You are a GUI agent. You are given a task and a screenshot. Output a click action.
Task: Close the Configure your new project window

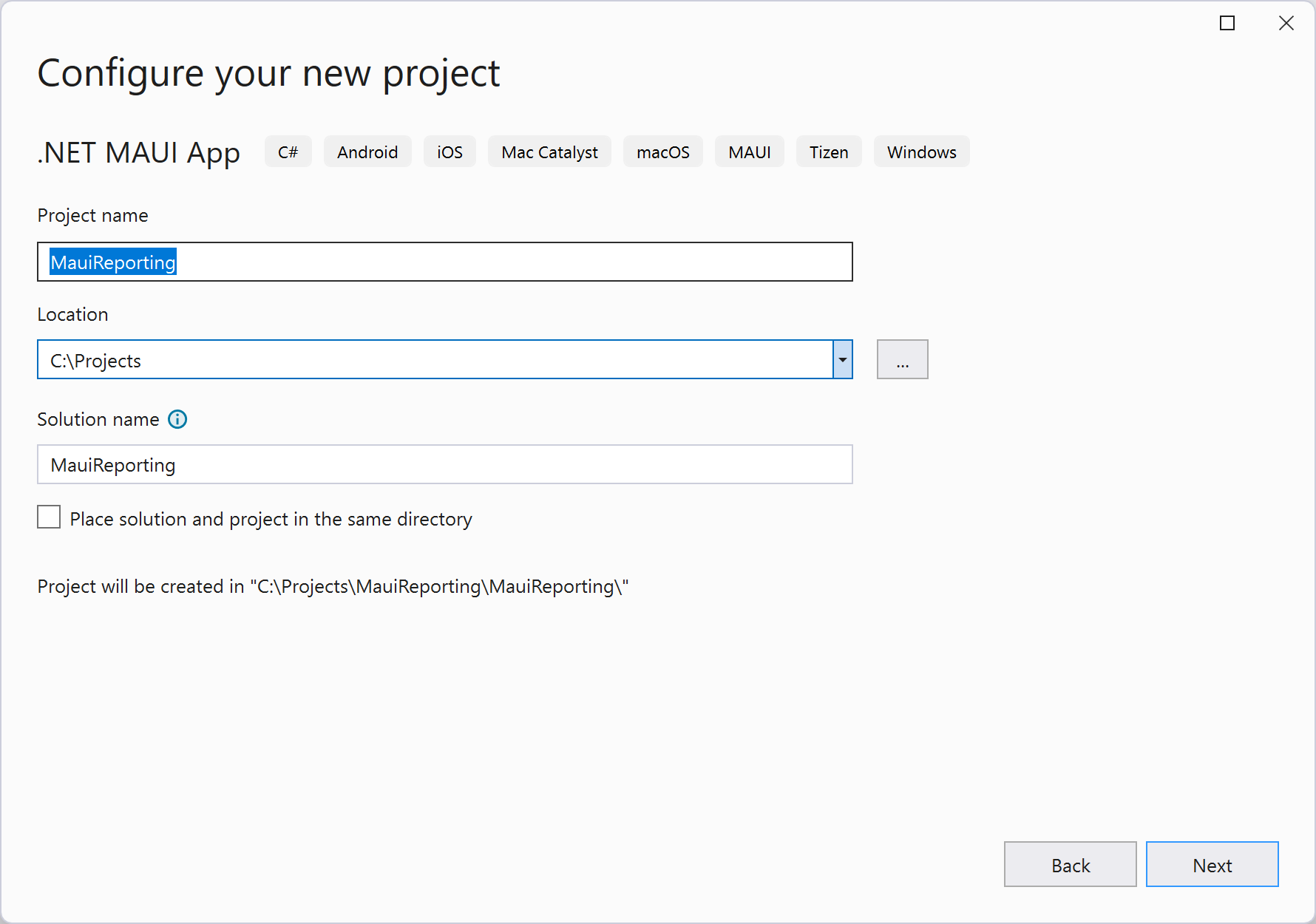coord(1286,24)
